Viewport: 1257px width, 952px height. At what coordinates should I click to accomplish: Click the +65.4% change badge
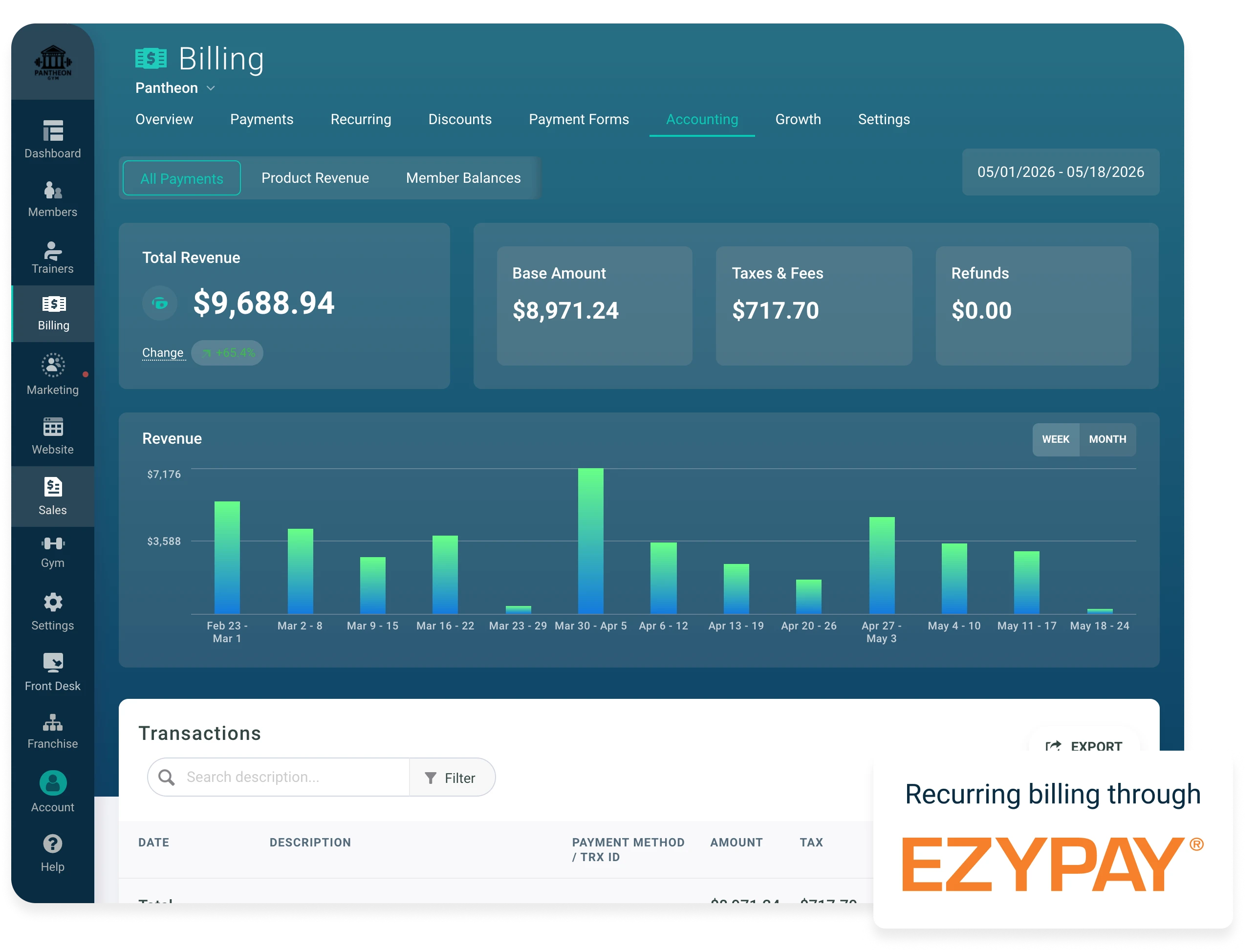(x=227, y=353)
